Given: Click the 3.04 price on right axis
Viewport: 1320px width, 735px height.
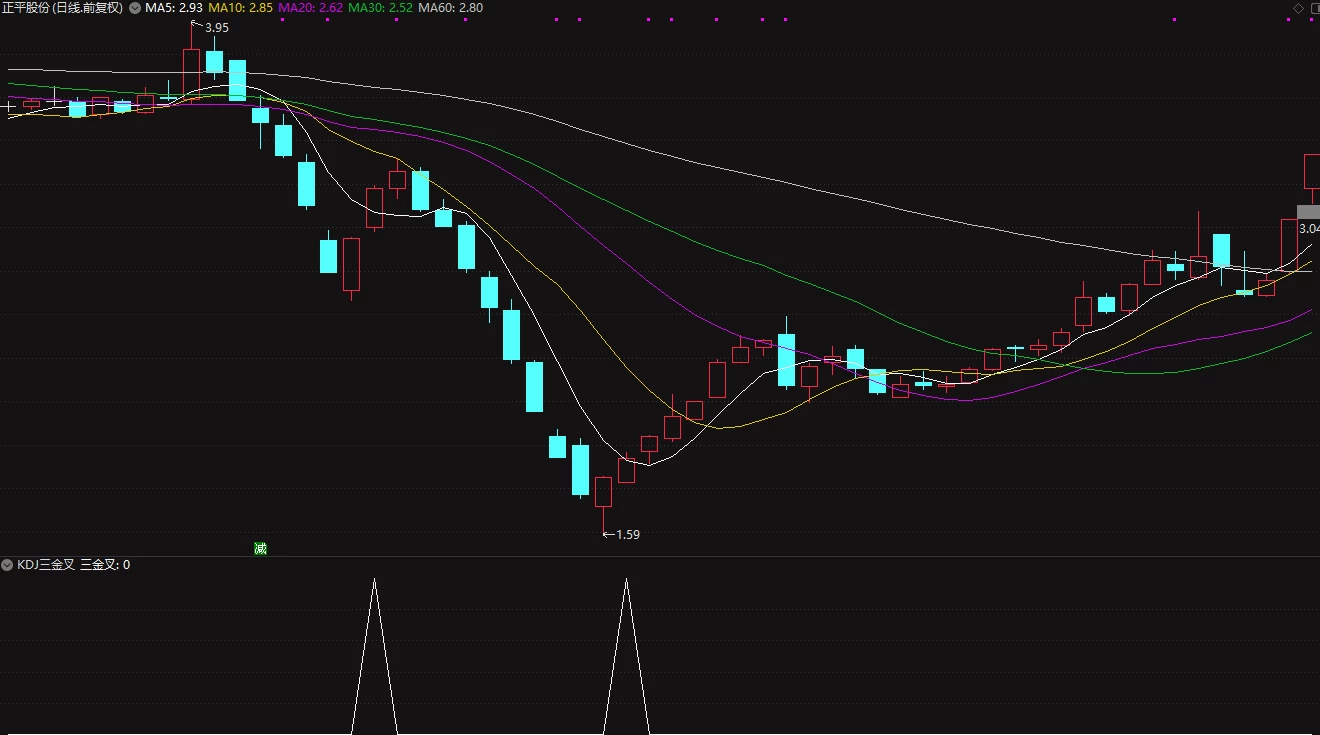Looking at the screenshot, I should coord(1309,229).
